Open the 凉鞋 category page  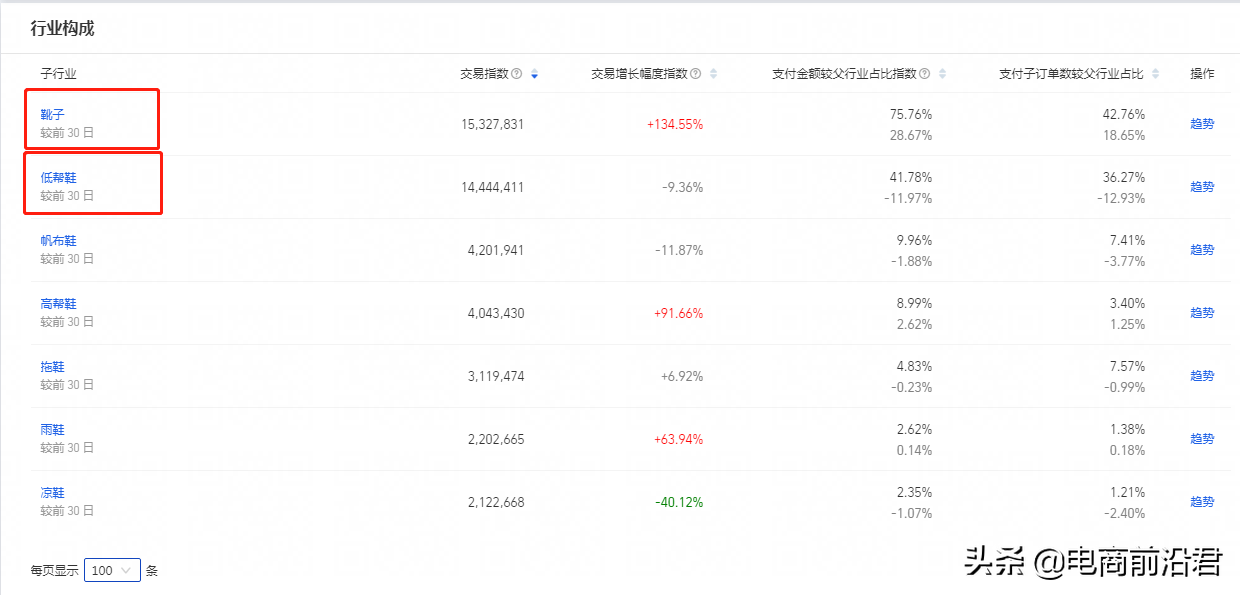54,492
